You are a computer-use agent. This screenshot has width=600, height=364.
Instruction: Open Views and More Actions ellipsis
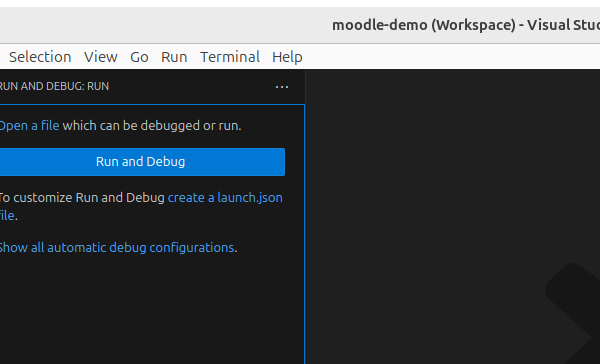point(282,87)
